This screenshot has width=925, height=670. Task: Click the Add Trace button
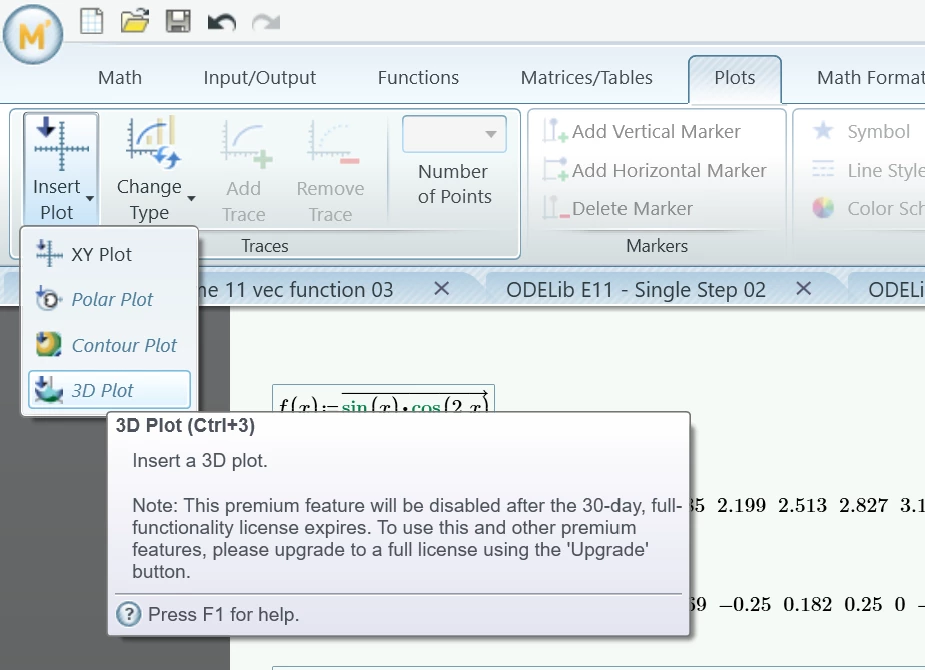click(244, 170)
